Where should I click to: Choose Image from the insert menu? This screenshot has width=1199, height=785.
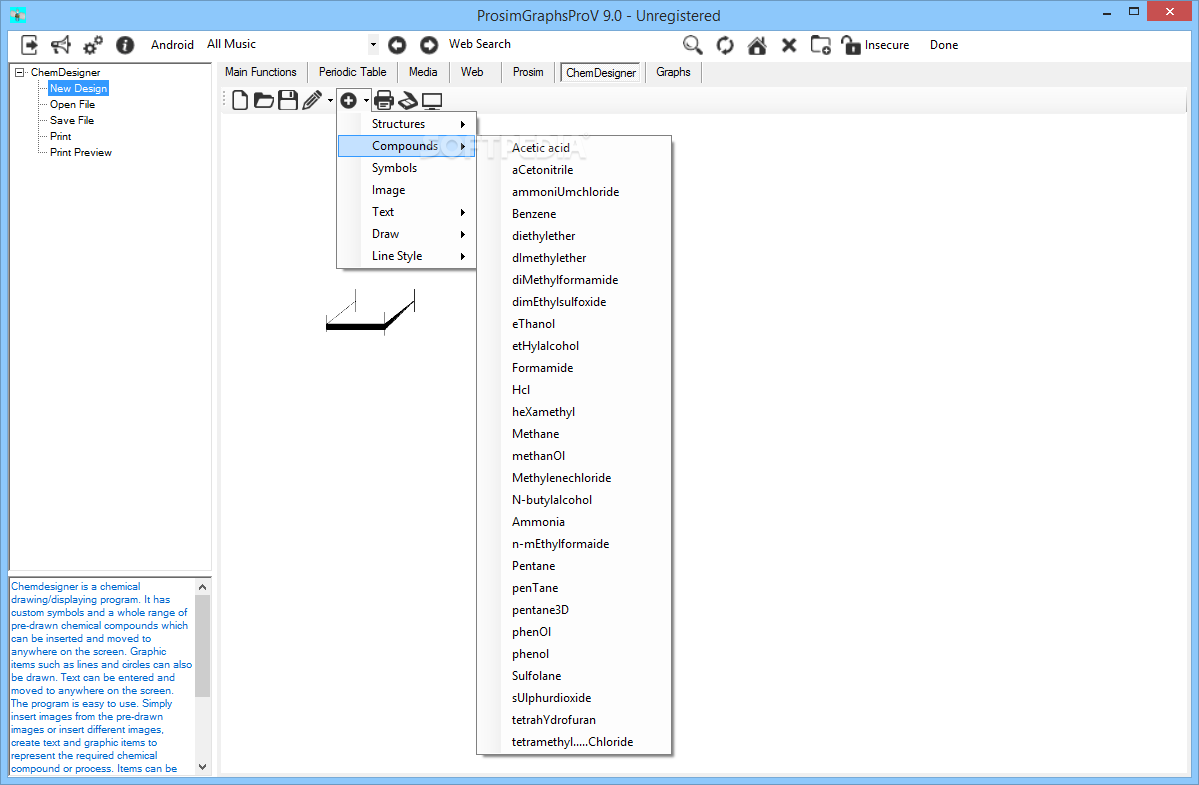(407, 190)
